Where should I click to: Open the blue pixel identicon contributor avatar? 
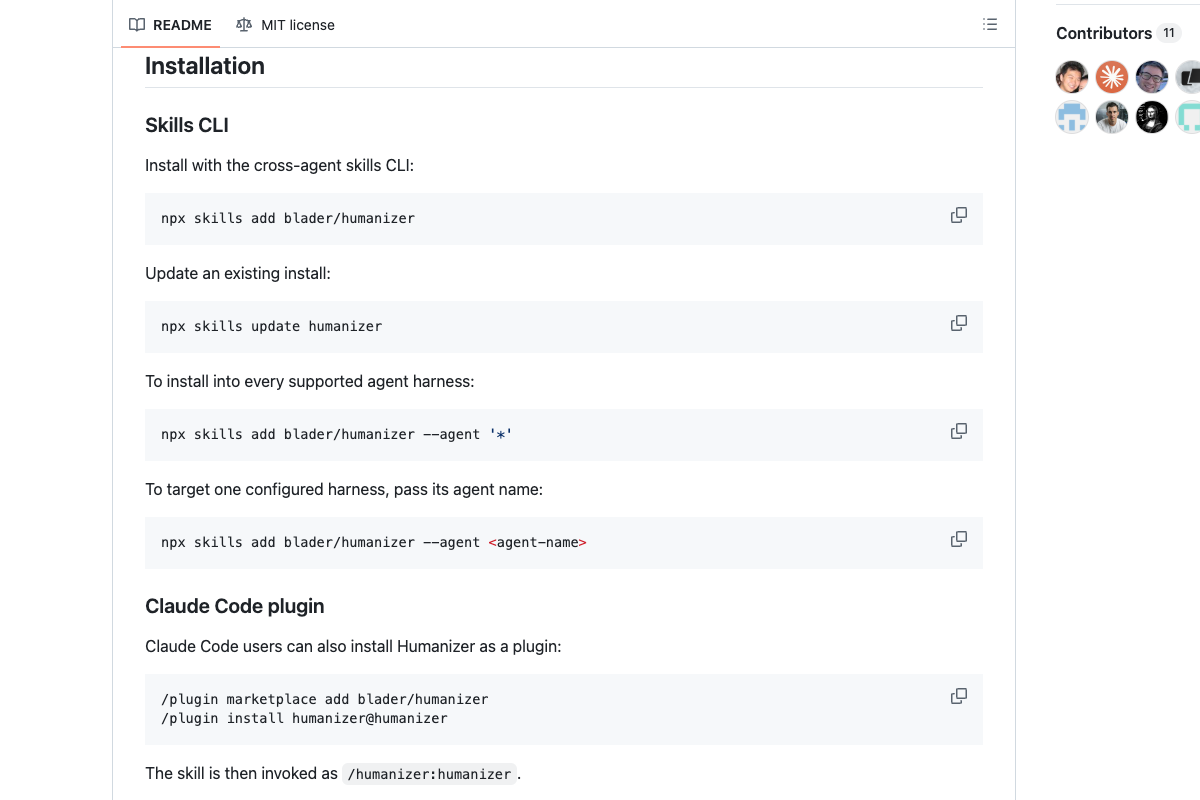point(1072,117)
